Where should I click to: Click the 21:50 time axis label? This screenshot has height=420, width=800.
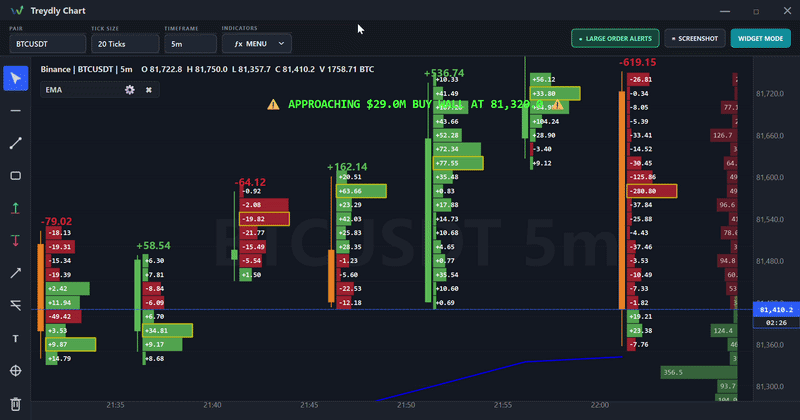(406, 405)
